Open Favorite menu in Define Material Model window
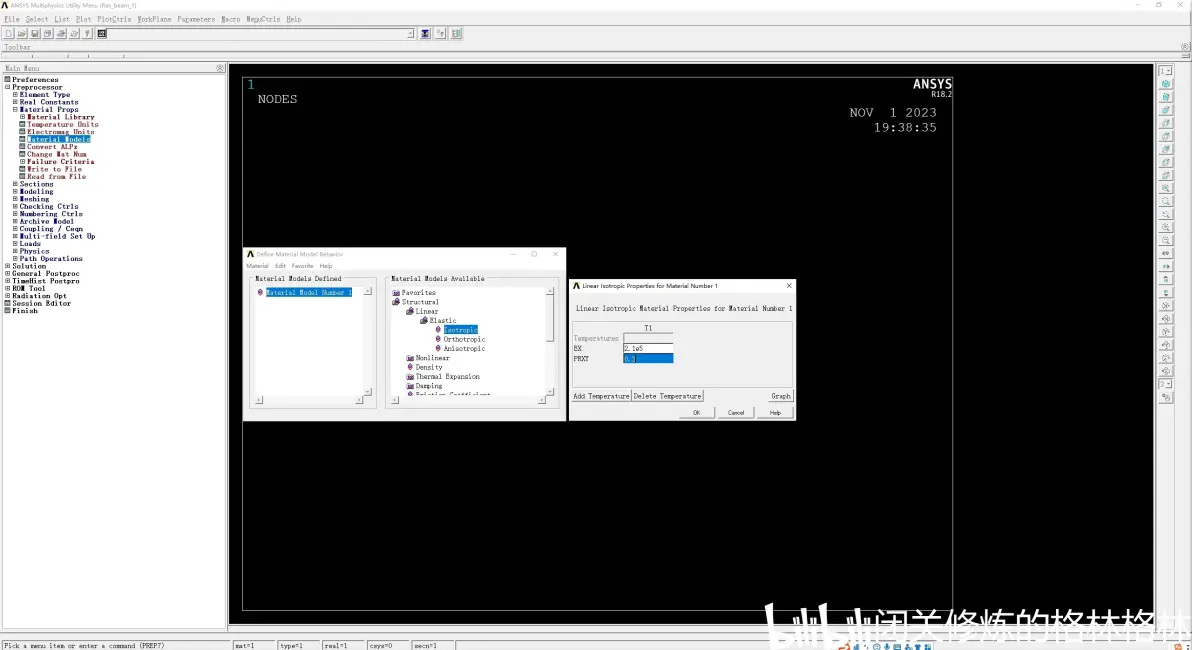Viewport: 1192px width, 650px height. click(x=303, y=266)
